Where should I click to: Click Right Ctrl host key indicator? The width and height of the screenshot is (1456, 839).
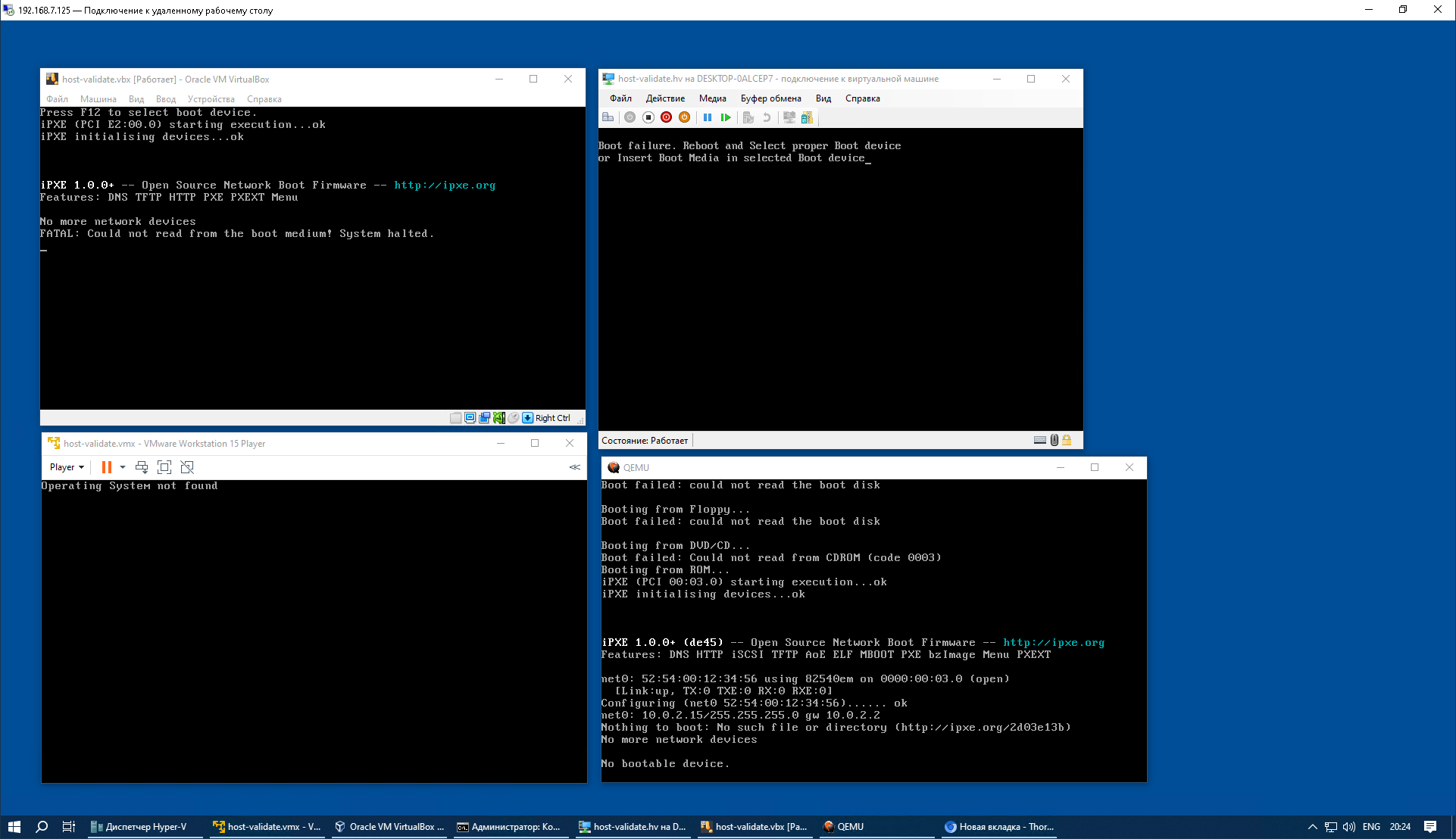(x=552, y=418)
